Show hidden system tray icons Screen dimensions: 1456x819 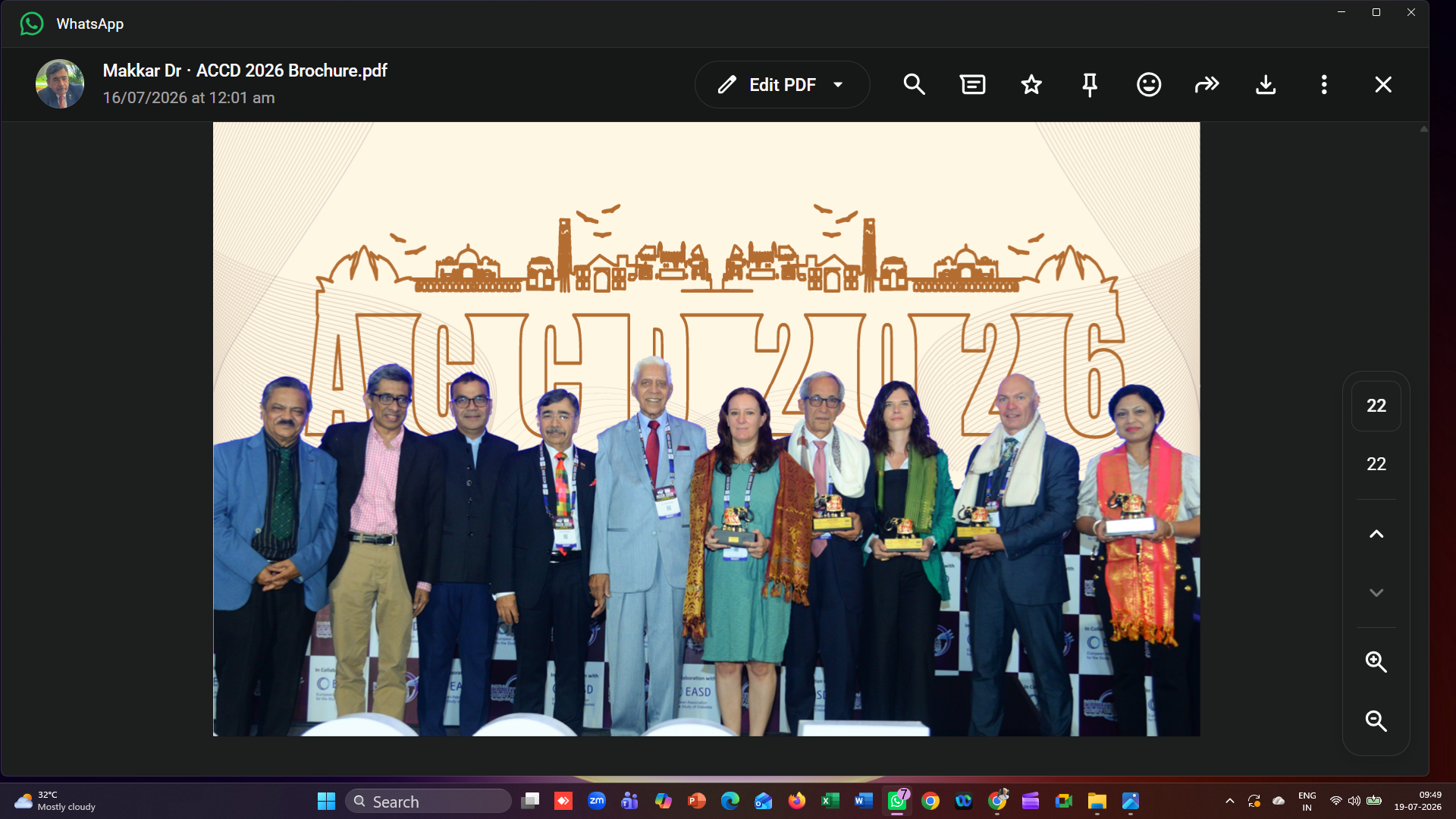coord(1230,801)
